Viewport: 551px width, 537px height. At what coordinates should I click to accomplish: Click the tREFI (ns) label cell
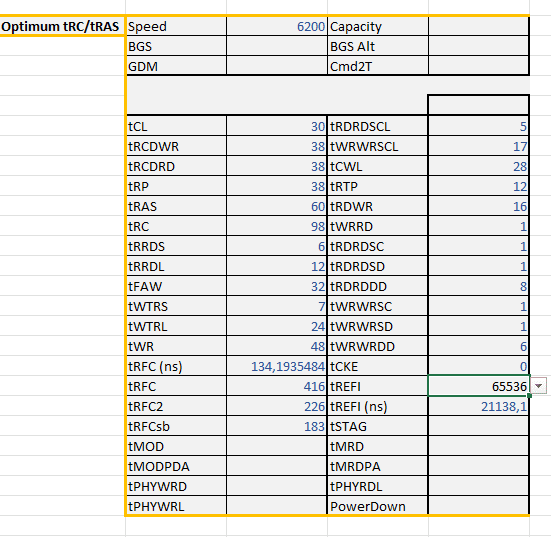(x=378, y=406)
